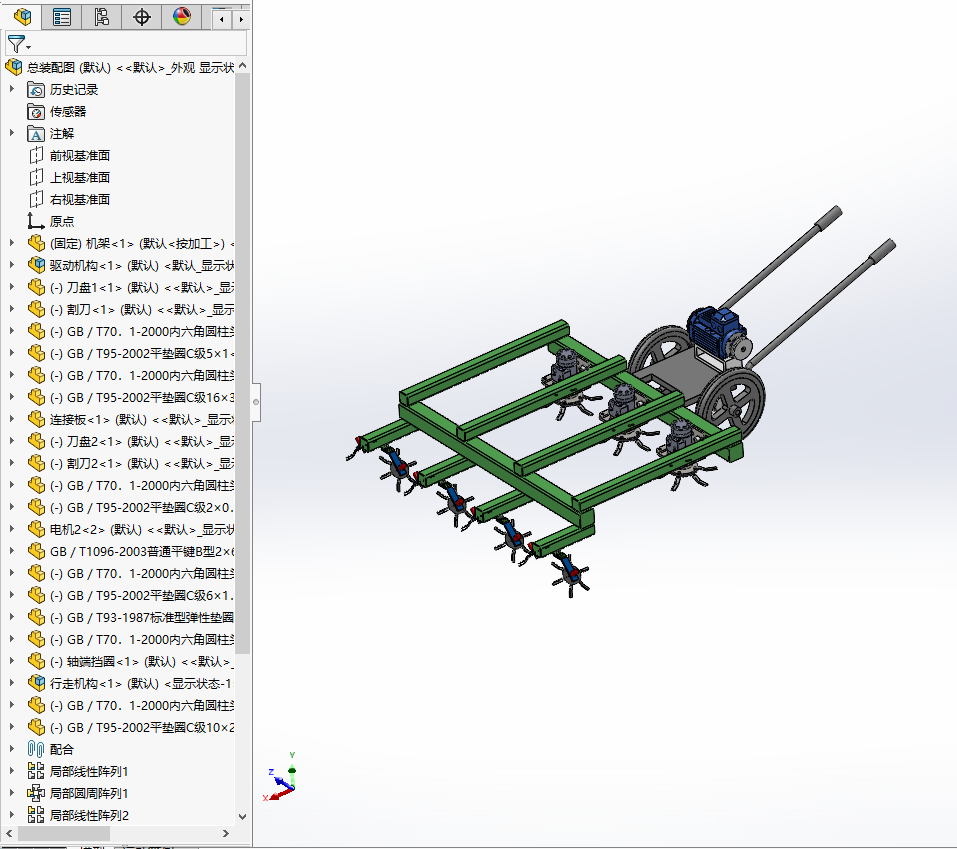Viewport: 957px width, 849px height.
Task: Open the DimXpertManager crosshair tab
Action: point(142,16)
